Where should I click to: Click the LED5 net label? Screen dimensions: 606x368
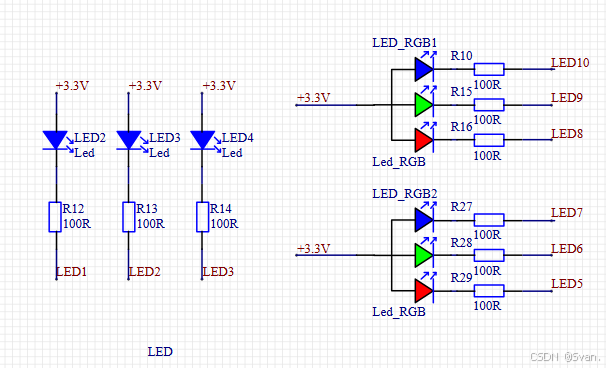[567, 284]
